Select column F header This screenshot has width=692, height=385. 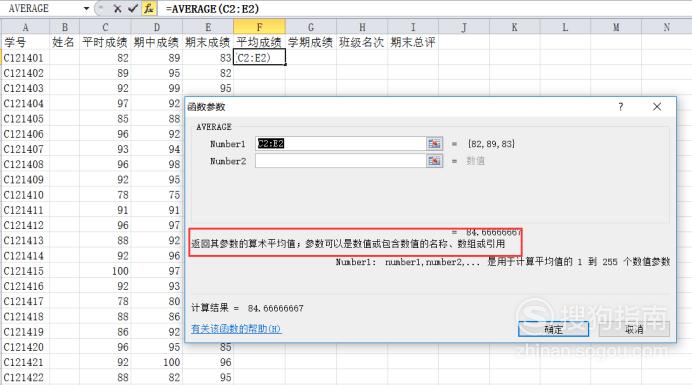(x=260, y=27)
